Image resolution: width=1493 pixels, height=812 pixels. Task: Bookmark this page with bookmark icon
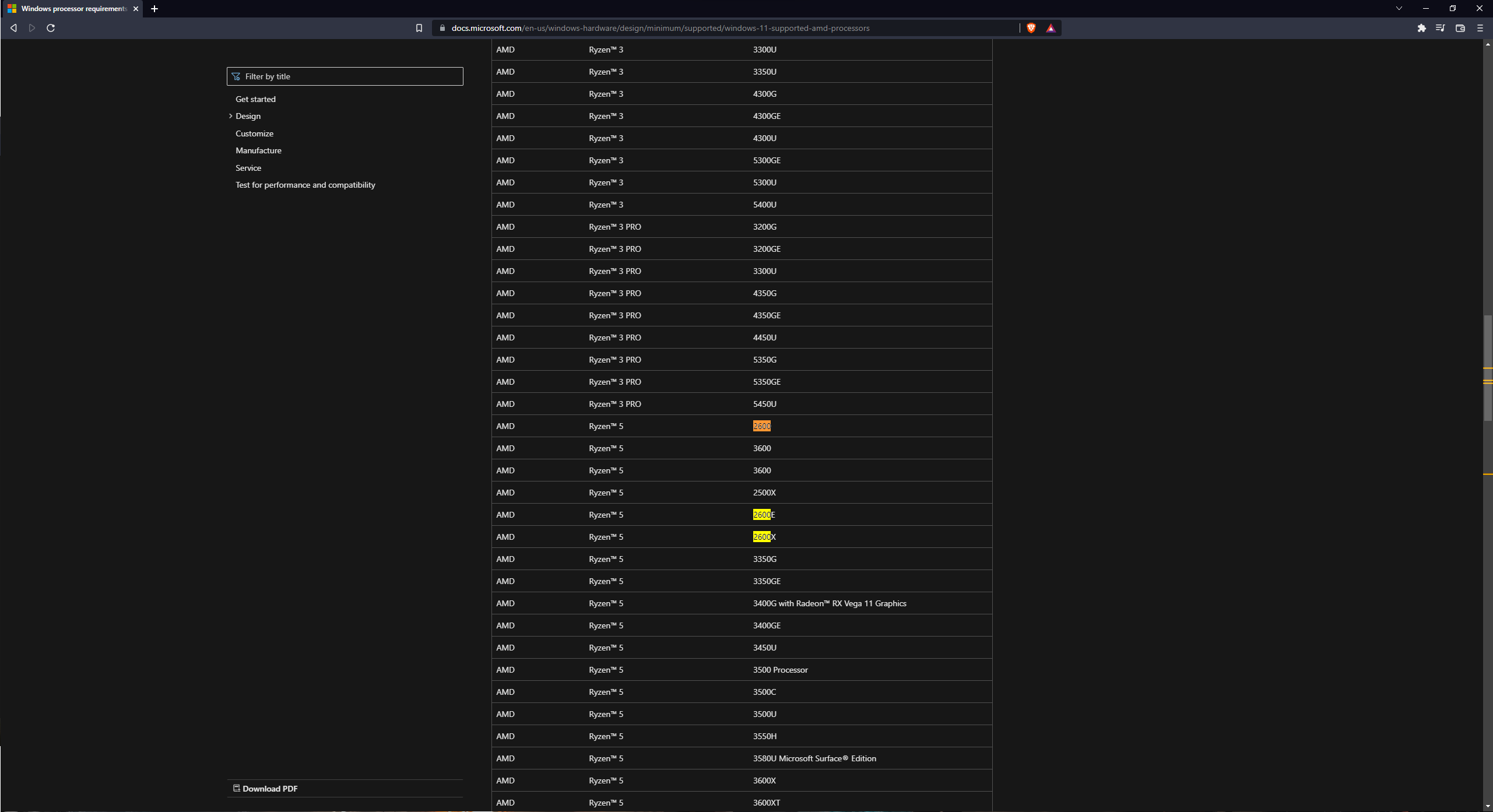click(x=419, y=28)
